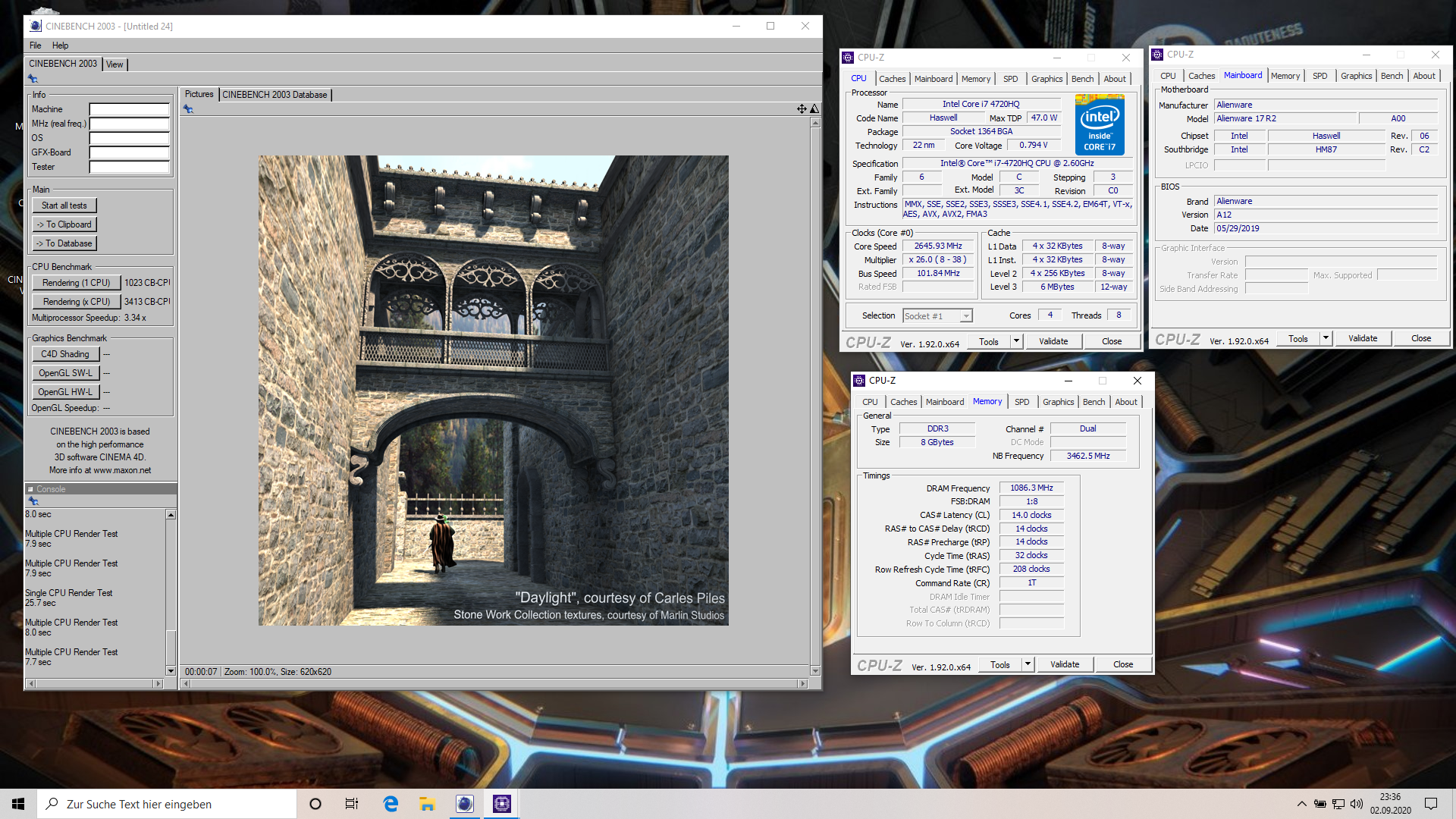
Task: Click the picture panel vertical scroll up arrow
Action: 815,122
